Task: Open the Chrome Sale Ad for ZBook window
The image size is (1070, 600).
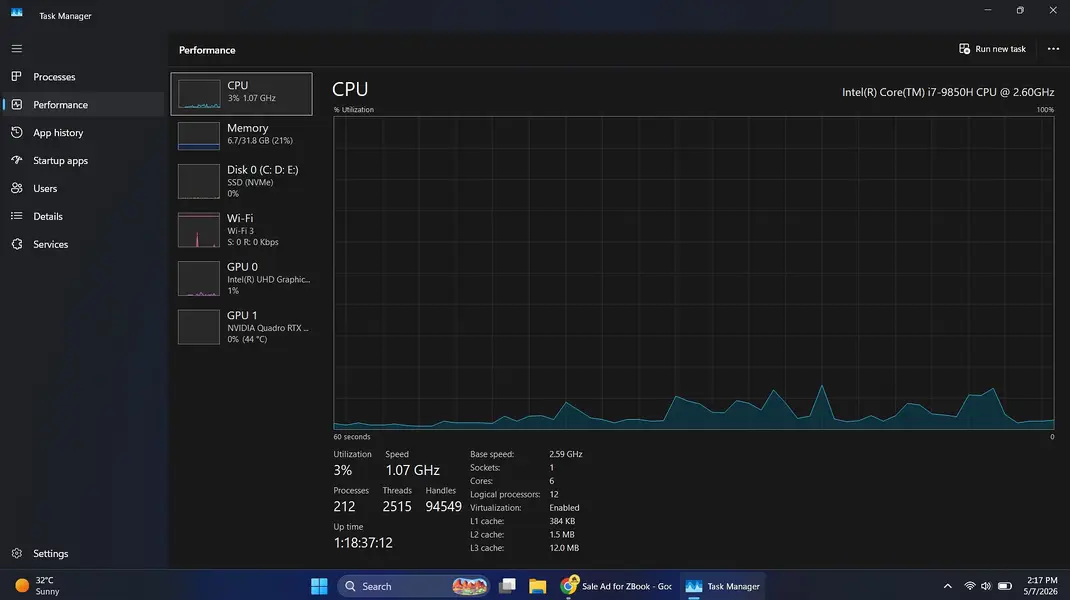Action: [x=617, y=586]
